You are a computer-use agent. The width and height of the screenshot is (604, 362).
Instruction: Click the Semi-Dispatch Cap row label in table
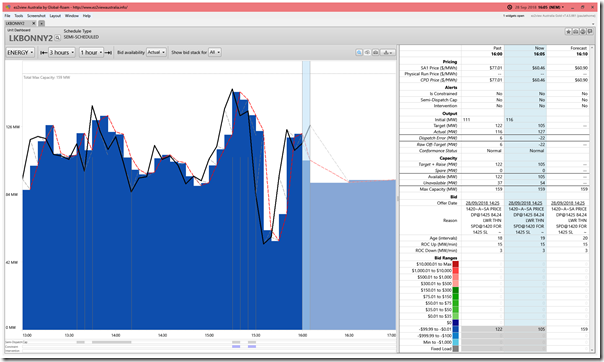[438, 100]
